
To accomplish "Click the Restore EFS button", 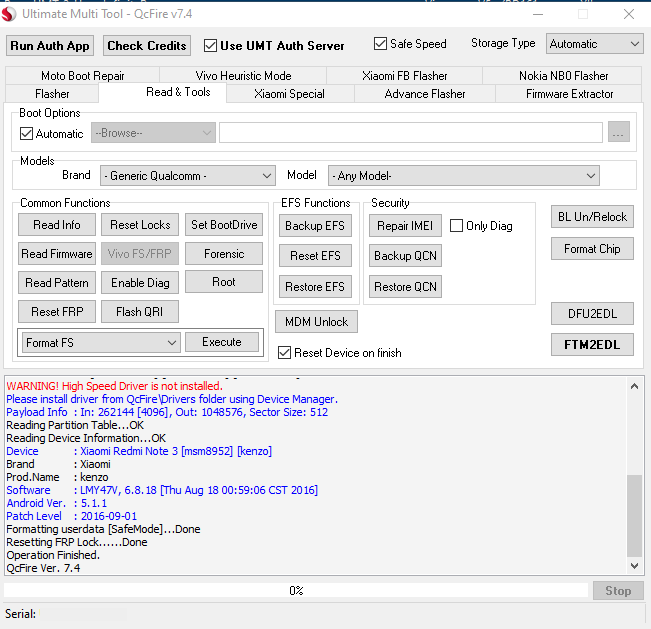I will click(x=315, y=286).
